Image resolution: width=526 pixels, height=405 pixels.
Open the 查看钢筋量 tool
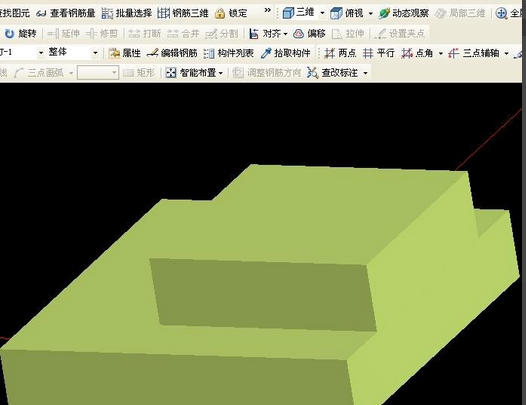coord(66,13)
